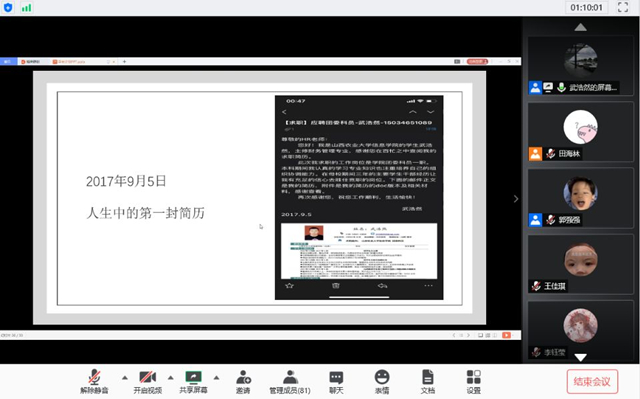This screenshot has height=399, width=640.
Task: Click phone back arrow in resume screenshot
Action: pyautogui.click(x=284, y=112)
